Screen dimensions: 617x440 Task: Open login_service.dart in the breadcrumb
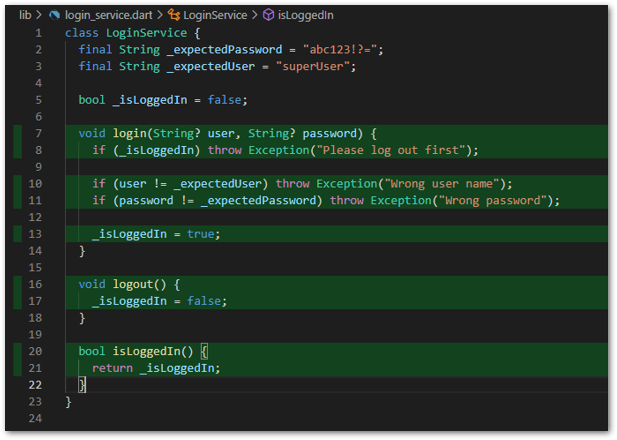[108, 15]
